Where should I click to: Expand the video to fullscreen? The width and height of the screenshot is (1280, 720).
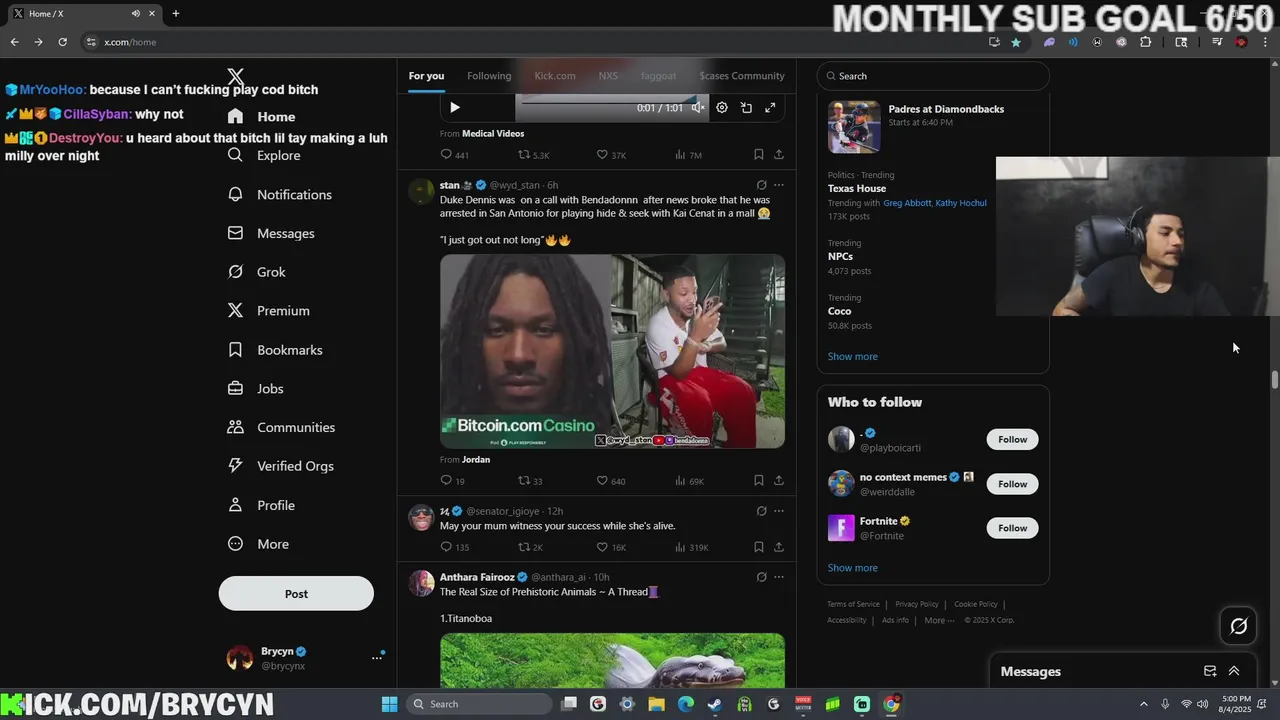coord(770,108)
